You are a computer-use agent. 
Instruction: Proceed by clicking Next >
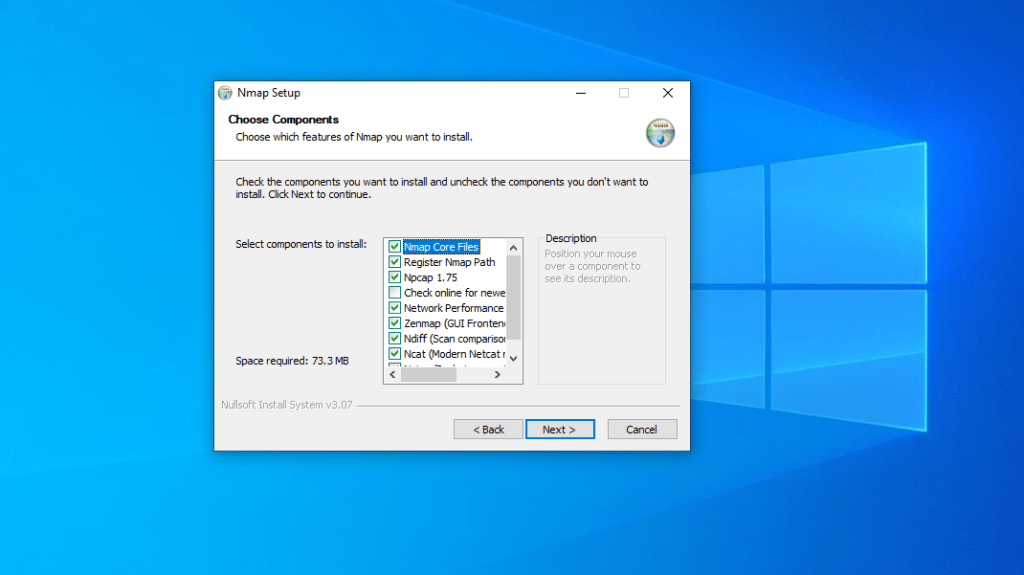point(560,429)
